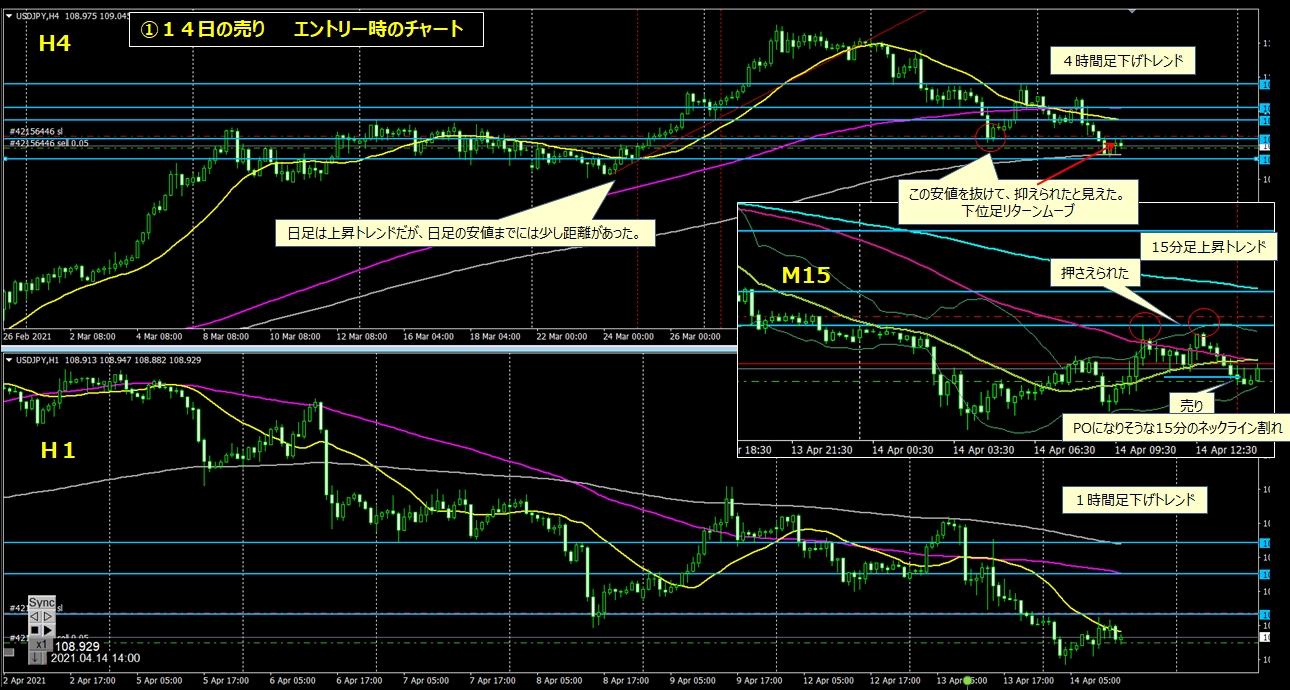Click the '13 Apr 21:30' label on M15 axis
The width and height of the screenshot is (1290, 690).
click(x=824, y=450)
